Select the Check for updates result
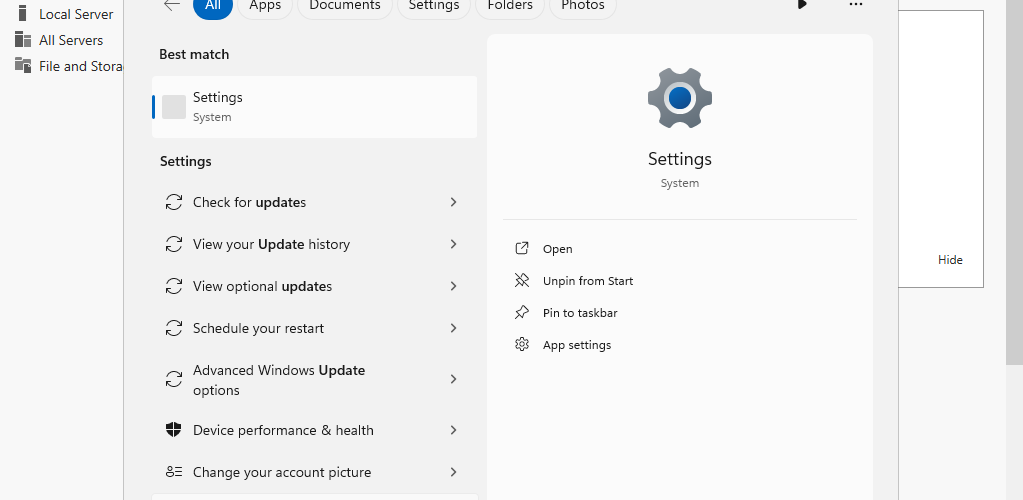Viewport: 1023px width, 500px height. [x=314, y=202]
